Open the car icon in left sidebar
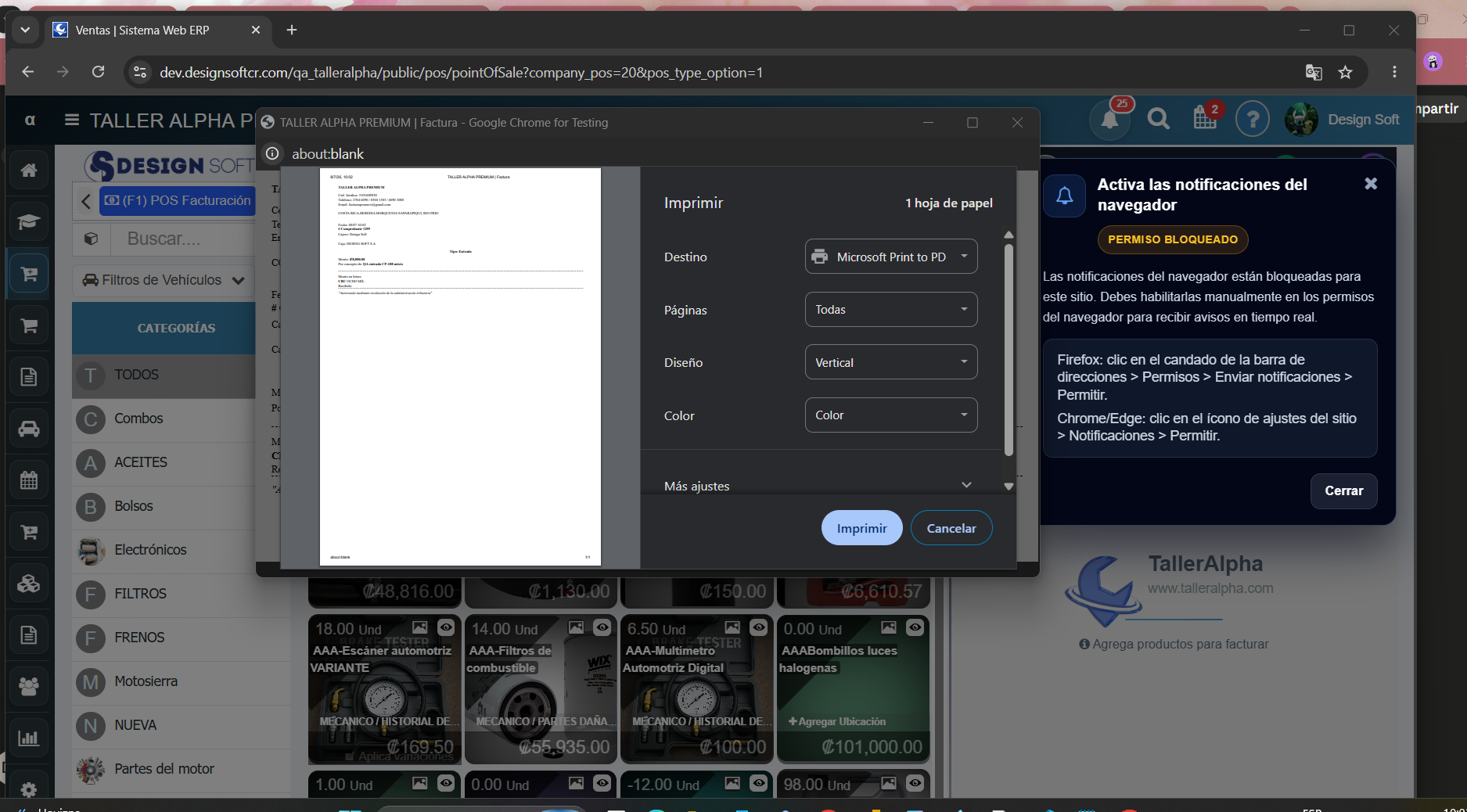The height and width of the screenshot is (812, 1467). 29,429
